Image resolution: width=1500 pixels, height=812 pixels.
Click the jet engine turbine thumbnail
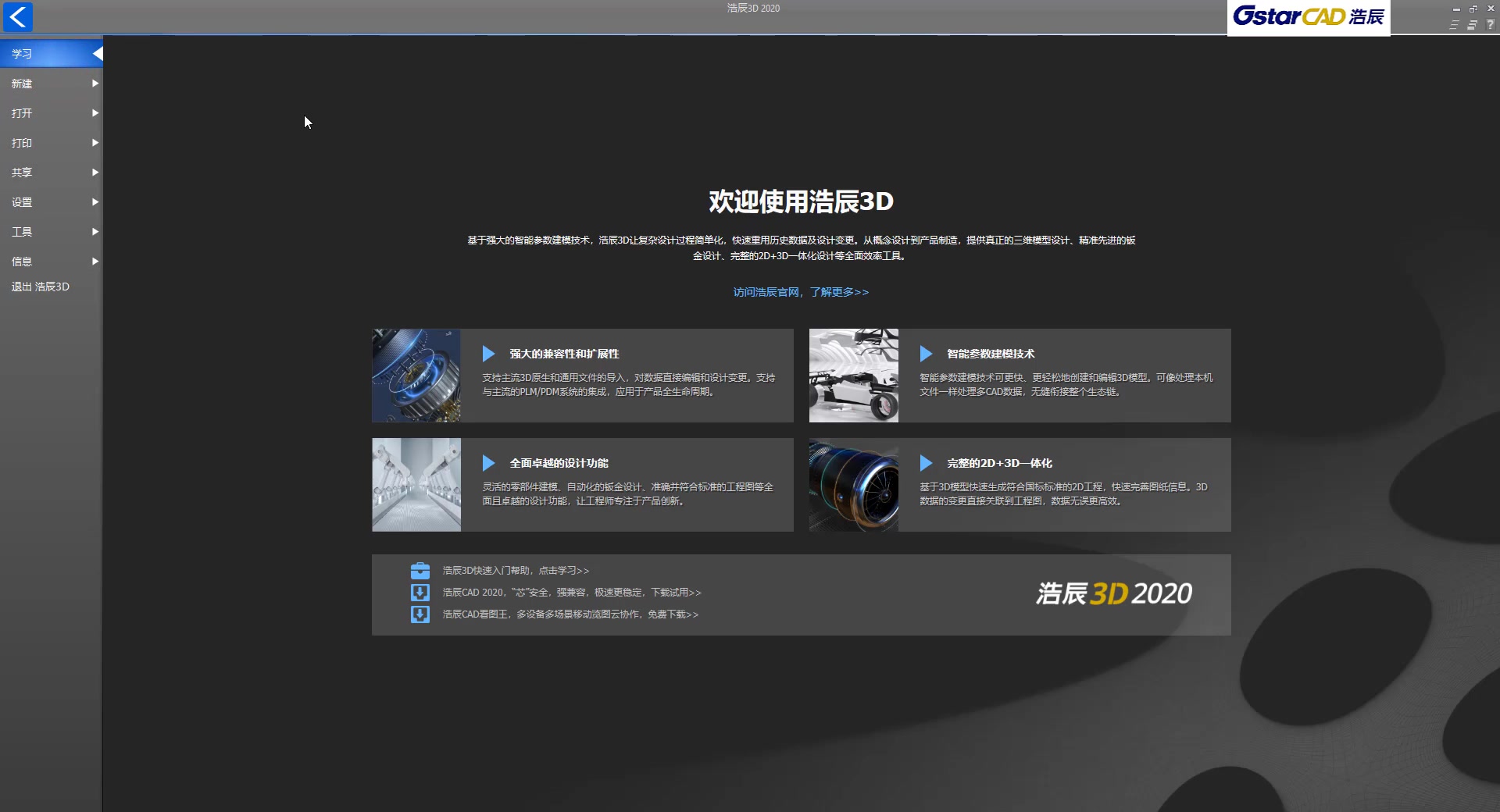click(x=854, y=485)
